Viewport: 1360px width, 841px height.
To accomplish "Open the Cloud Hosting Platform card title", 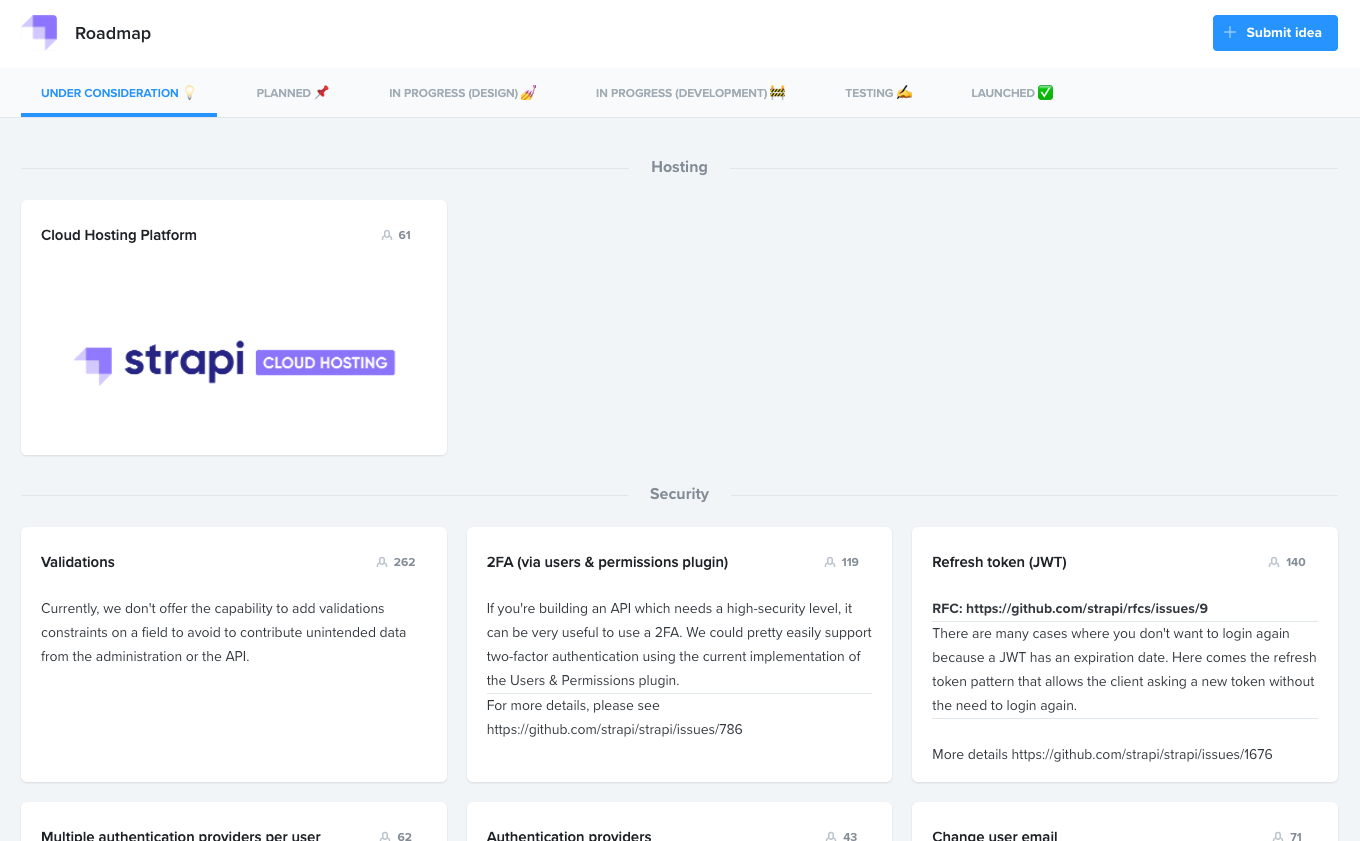I will click(x=119, y=235).
